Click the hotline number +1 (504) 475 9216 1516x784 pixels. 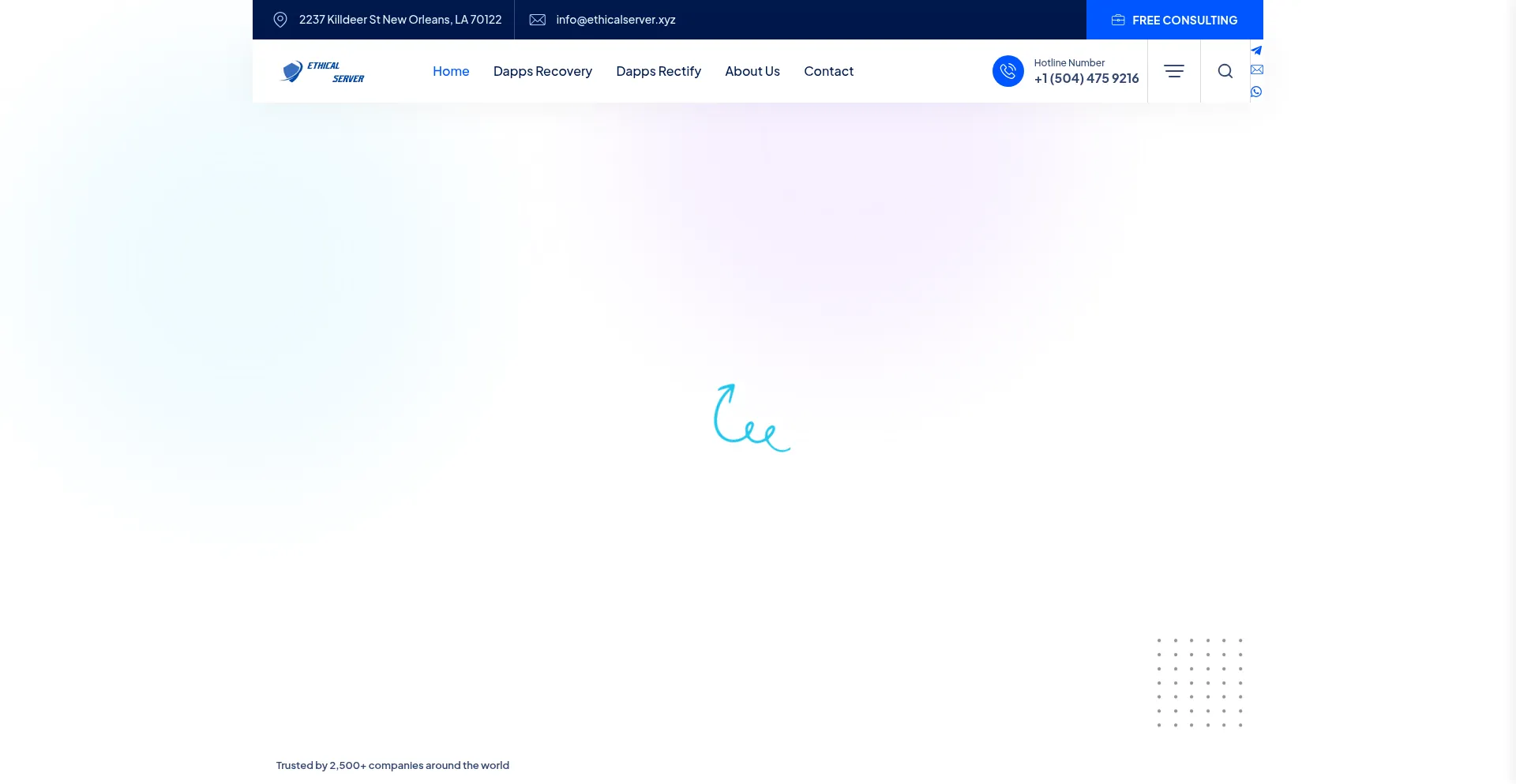pos(1086,78)
